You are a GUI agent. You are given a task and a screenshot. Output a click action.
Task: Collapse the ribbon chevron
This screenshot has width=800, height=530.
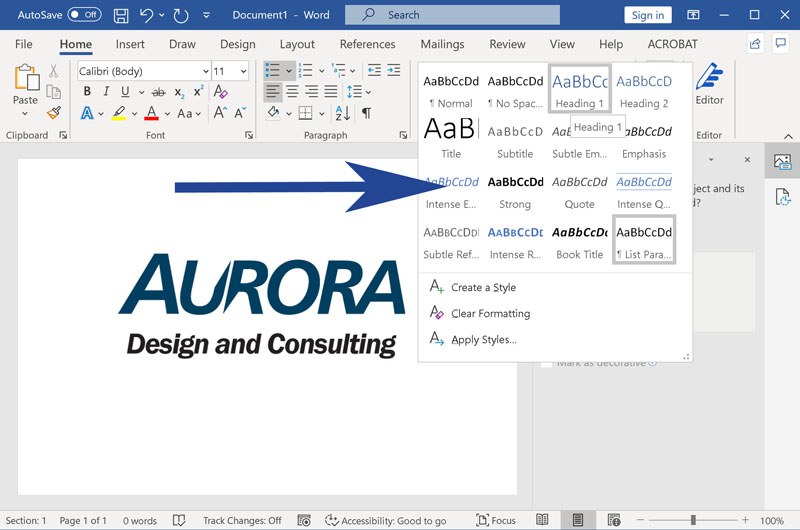pos(788,136)
